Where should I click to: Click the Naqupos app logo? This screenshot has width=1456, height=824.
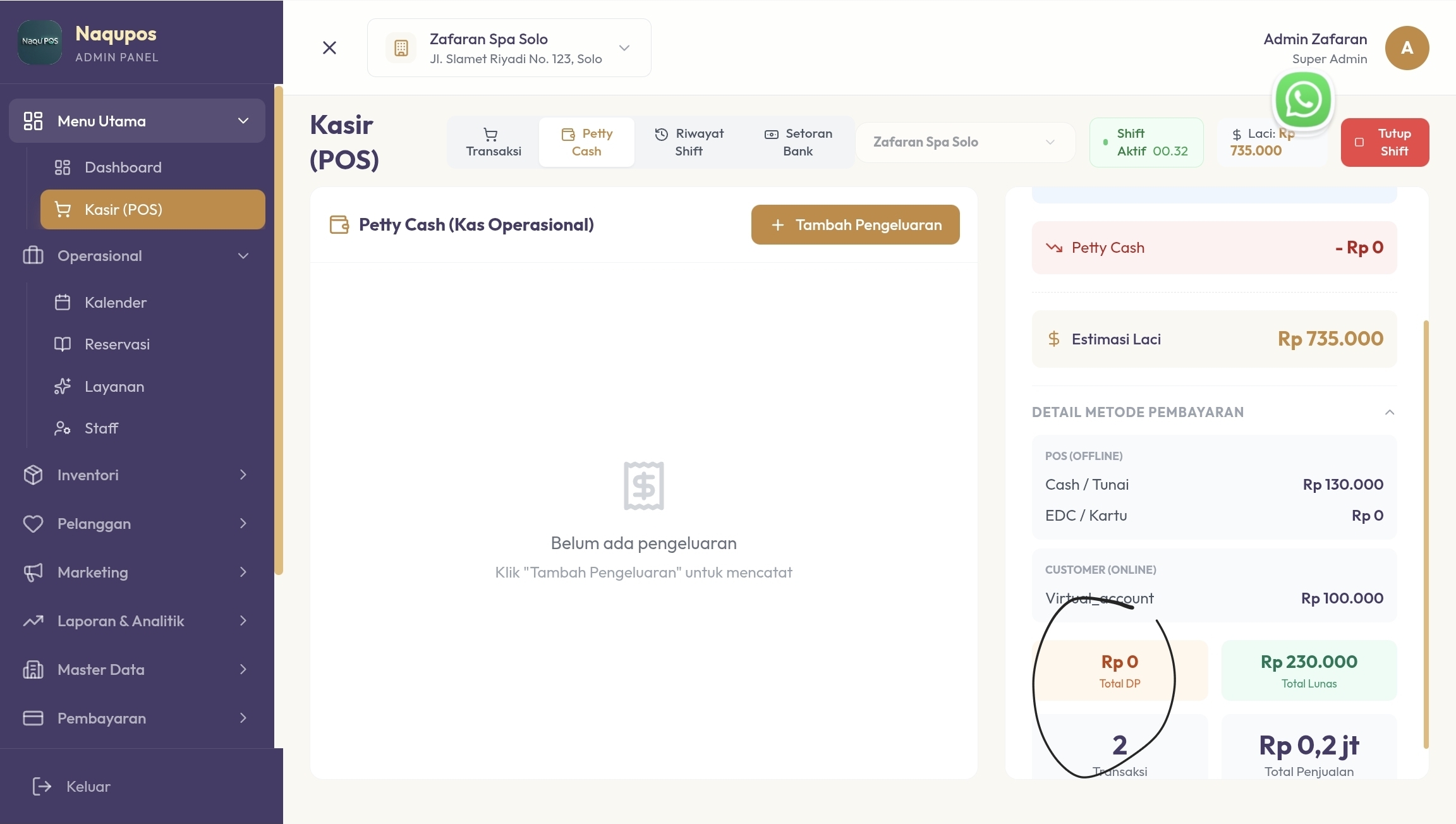coord(40,42)
